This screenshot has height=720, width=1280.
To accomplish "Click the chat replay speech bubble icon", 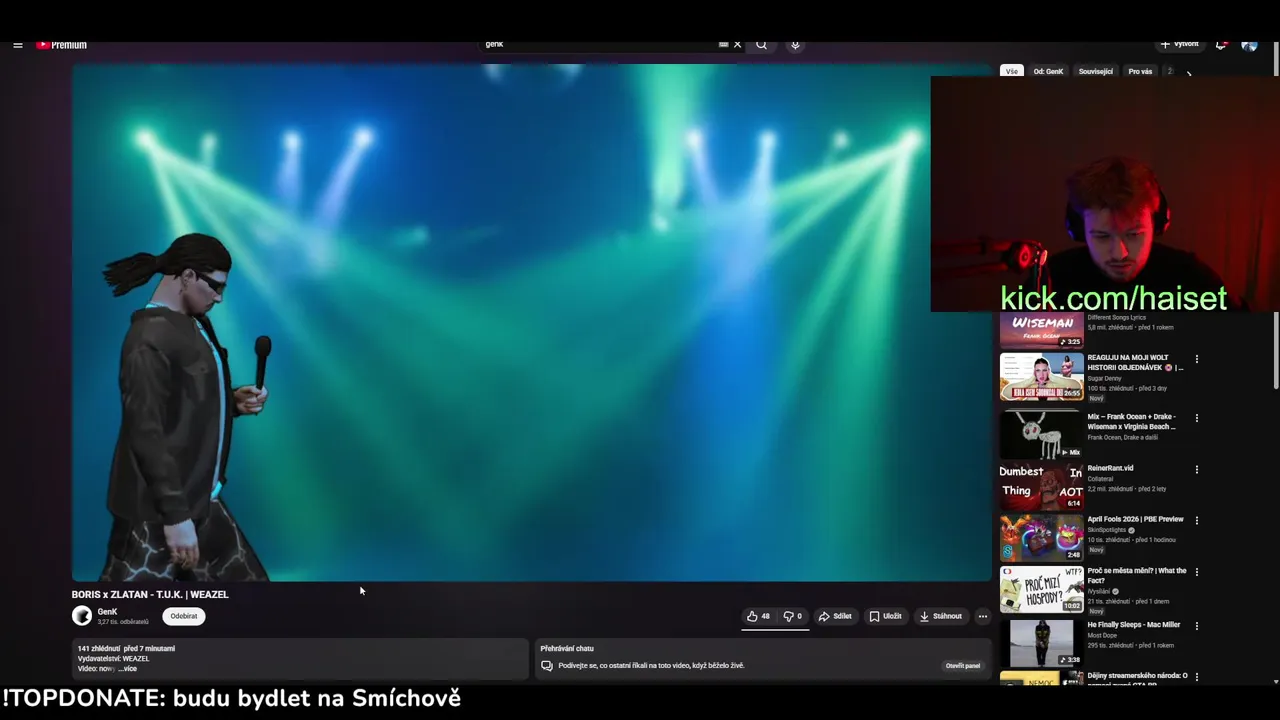I will tap(547, 666).
